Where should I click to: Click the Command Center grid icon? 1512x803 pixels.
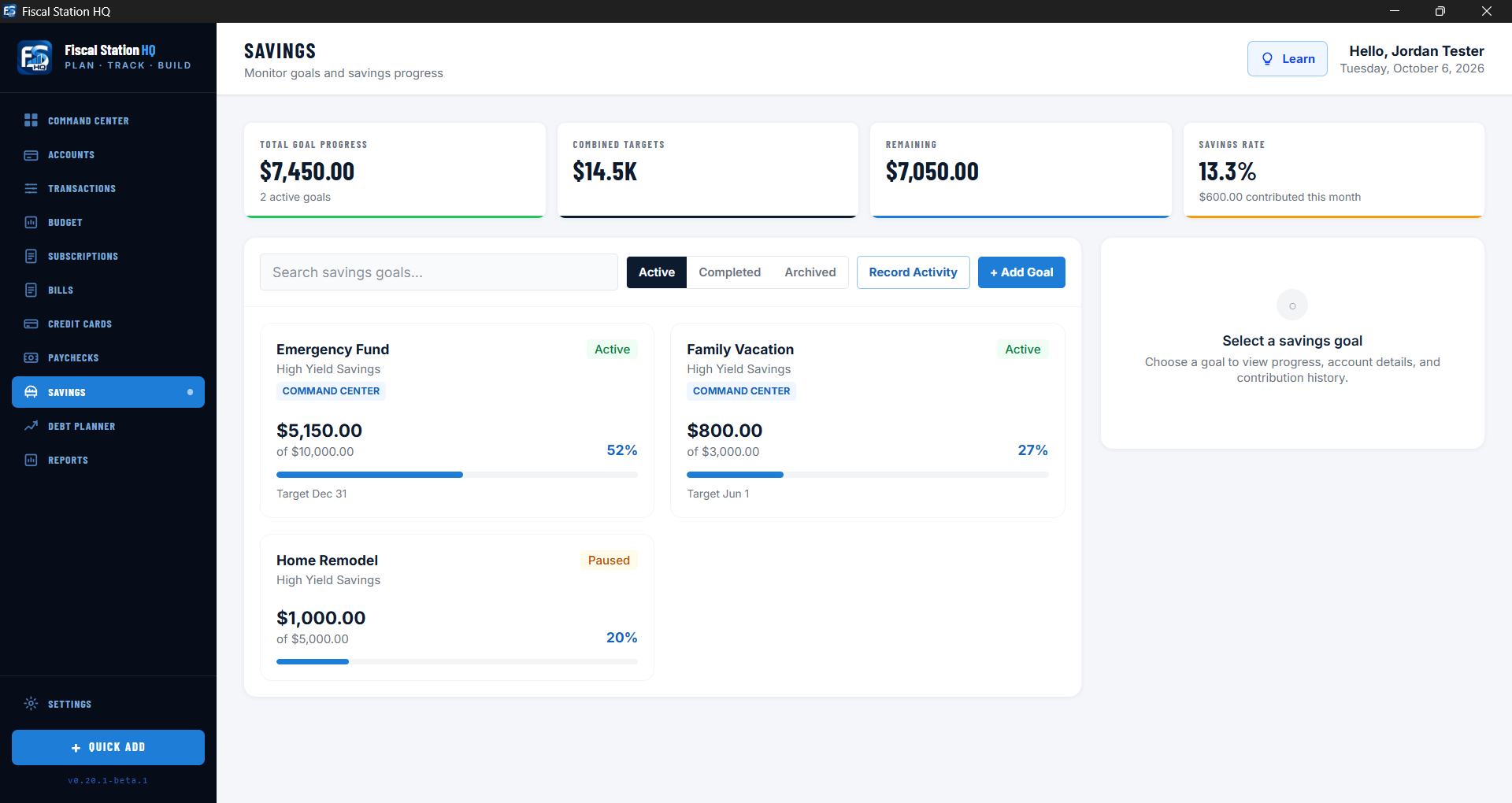pos(31,120)
